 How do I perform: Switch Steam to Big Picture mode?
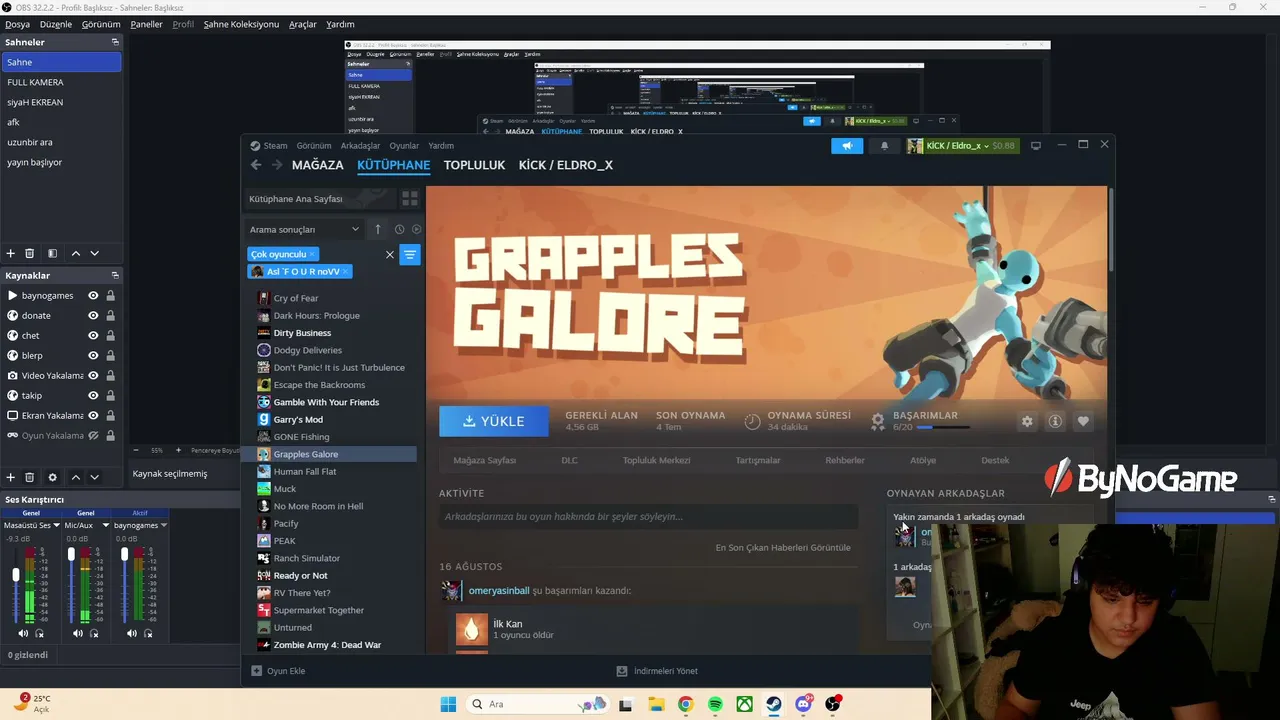coord(1036,146)
